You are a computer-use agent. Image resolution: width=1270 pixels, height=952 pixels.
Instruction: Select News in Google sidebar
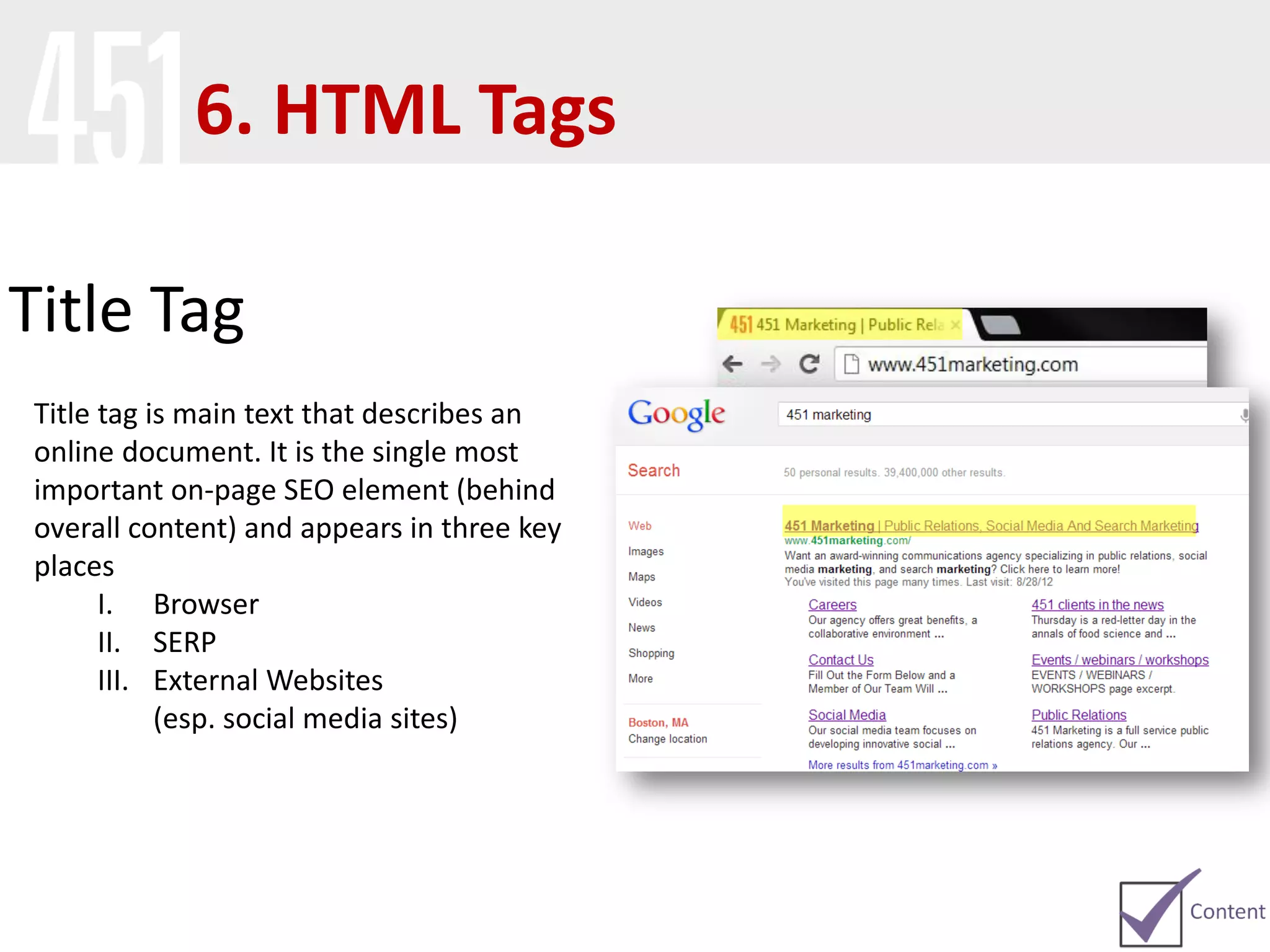click(x=641, y=627)
